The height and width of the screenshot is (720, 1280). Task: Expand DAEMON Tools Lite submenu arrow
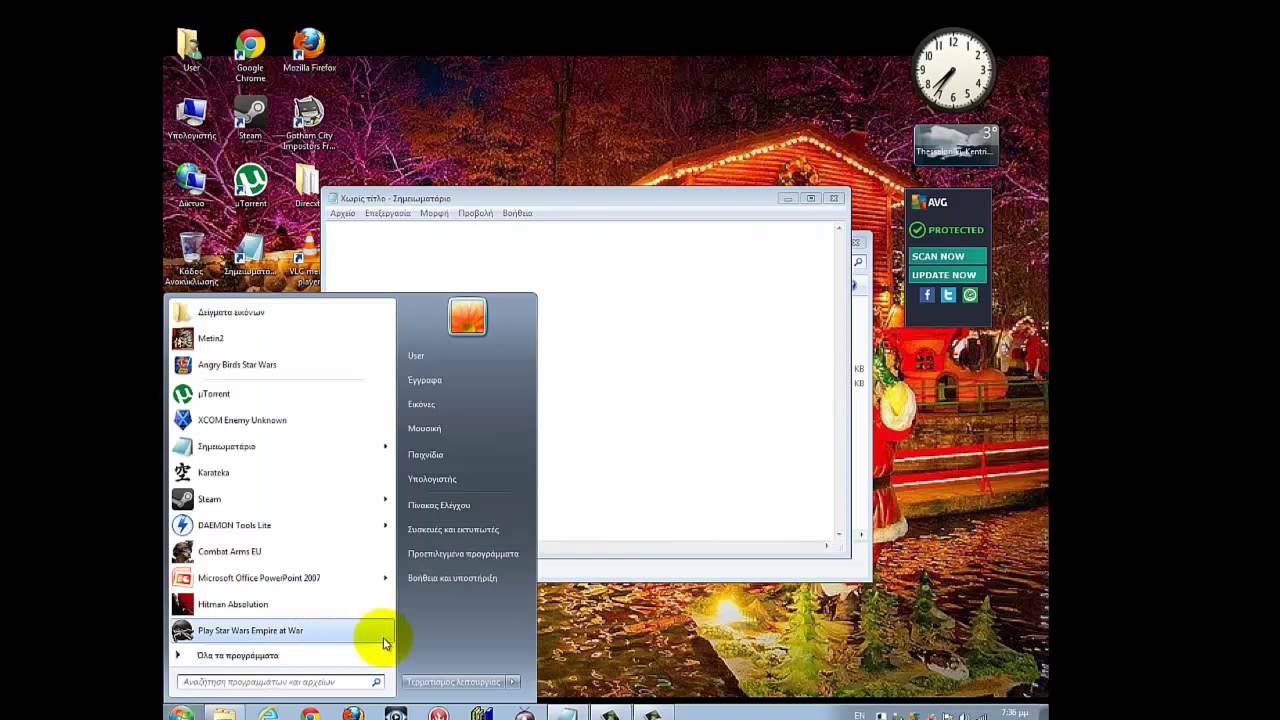(385, 525)
